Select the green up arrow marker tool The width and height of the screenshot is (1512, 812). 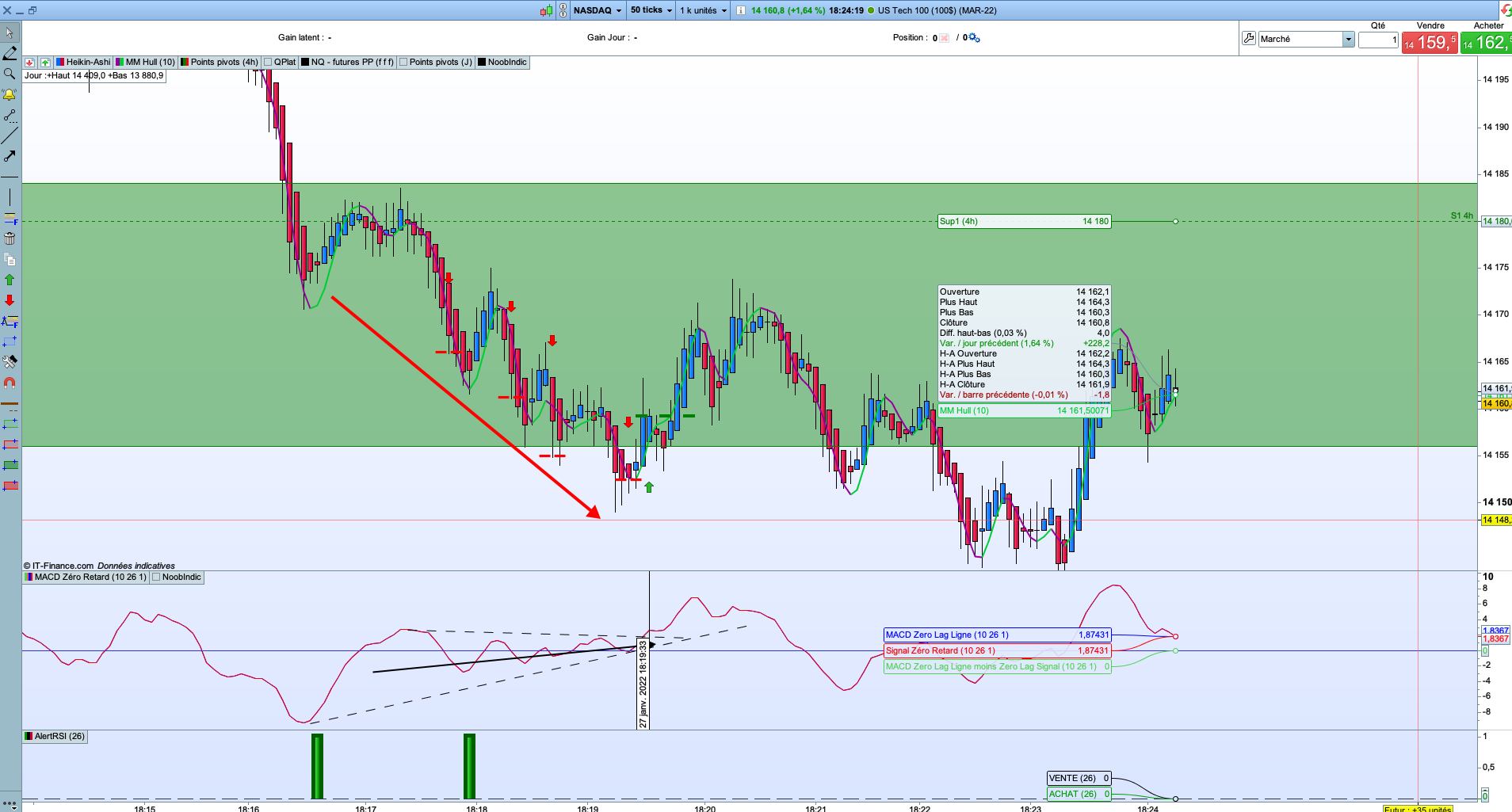coord(10,280)
